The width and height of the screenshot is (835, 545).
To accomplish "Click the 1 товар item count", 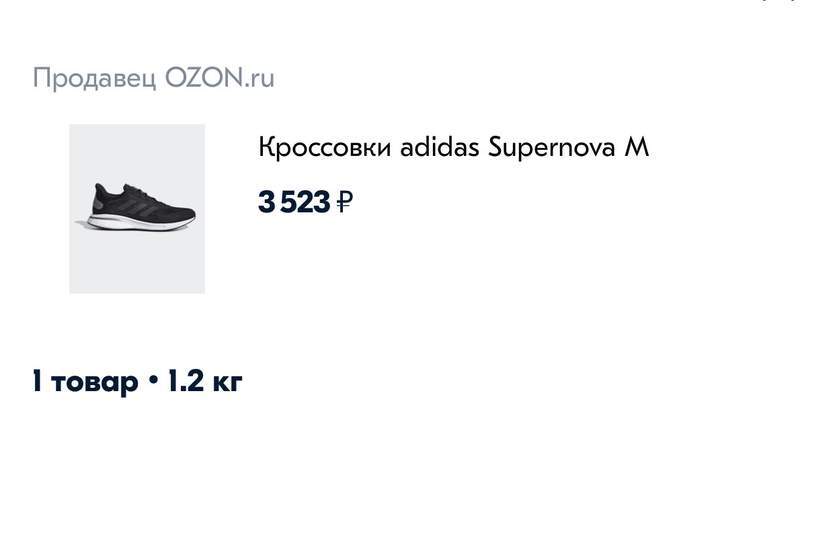I will point(85,381).
